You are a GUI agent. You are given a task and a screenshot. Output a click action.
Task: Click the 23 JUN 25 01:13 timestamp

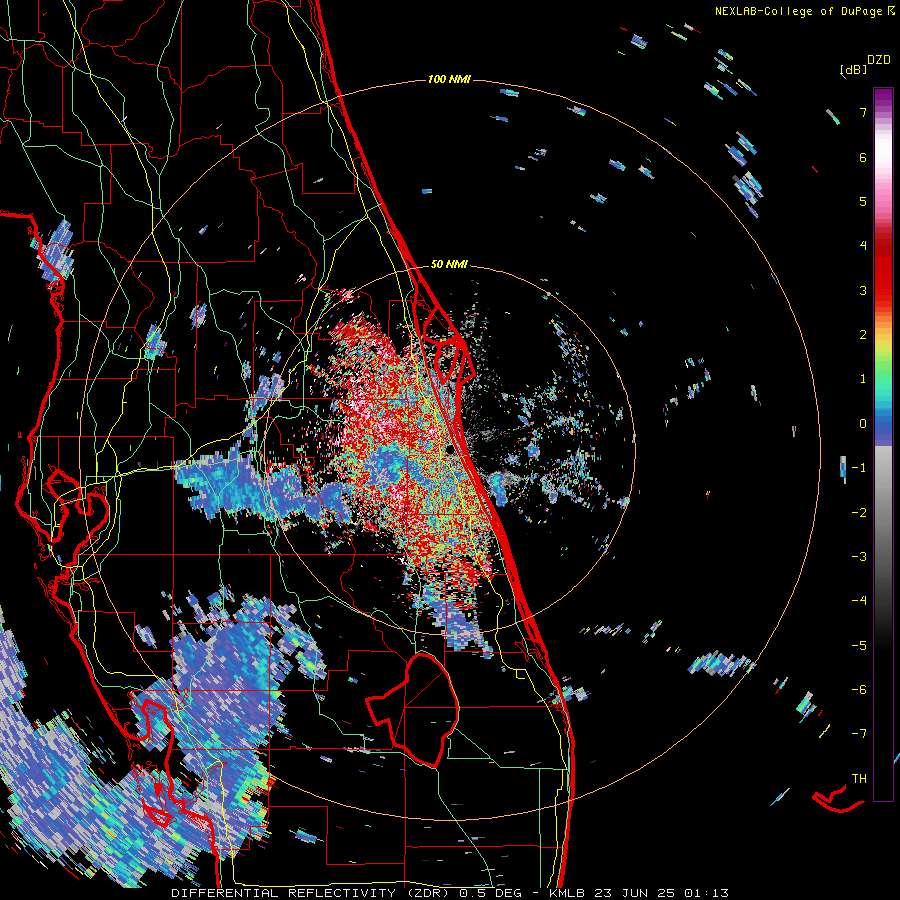(x=662, y=893)
